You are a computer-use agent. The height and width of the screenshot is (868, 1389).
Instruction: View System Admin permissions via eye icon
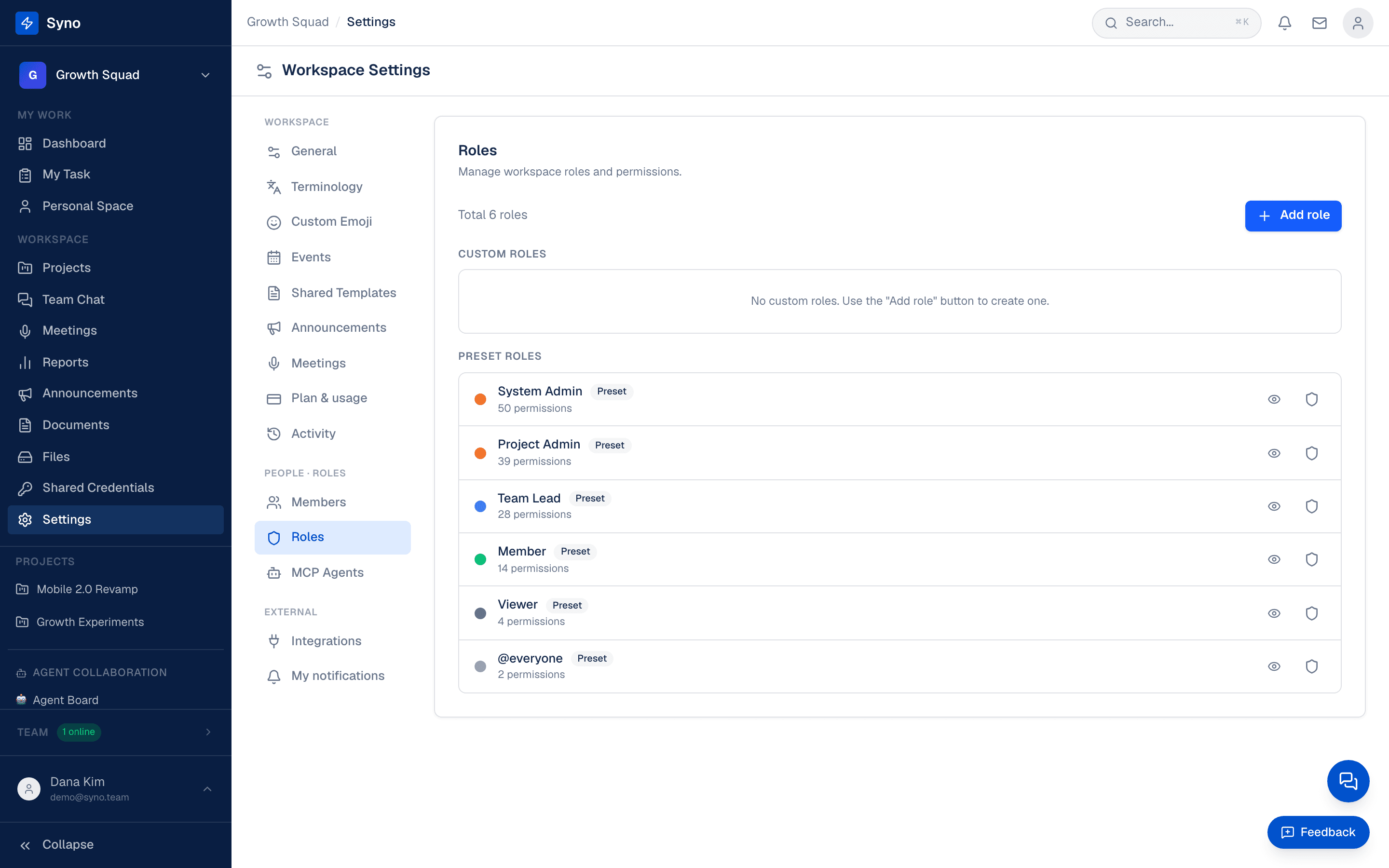click(1274, 399)
